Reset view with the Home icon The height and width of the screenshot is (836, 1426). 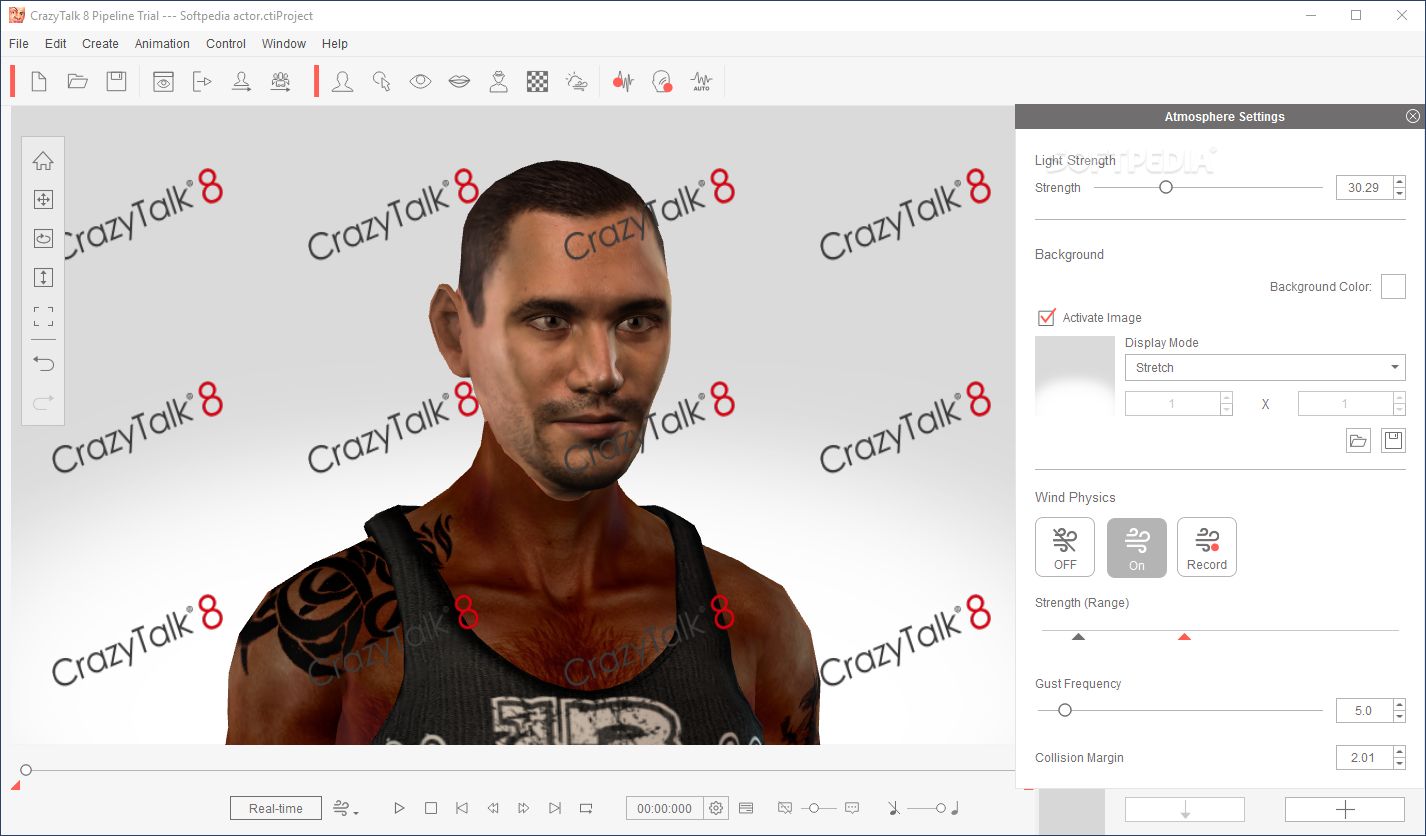point(43,161)
